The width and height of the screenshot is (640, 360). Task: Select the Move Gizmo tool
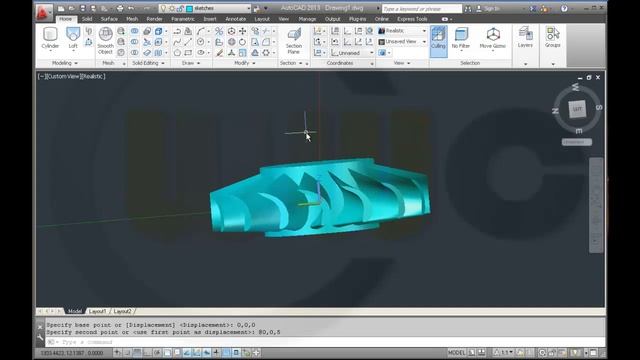pos(493,38)
